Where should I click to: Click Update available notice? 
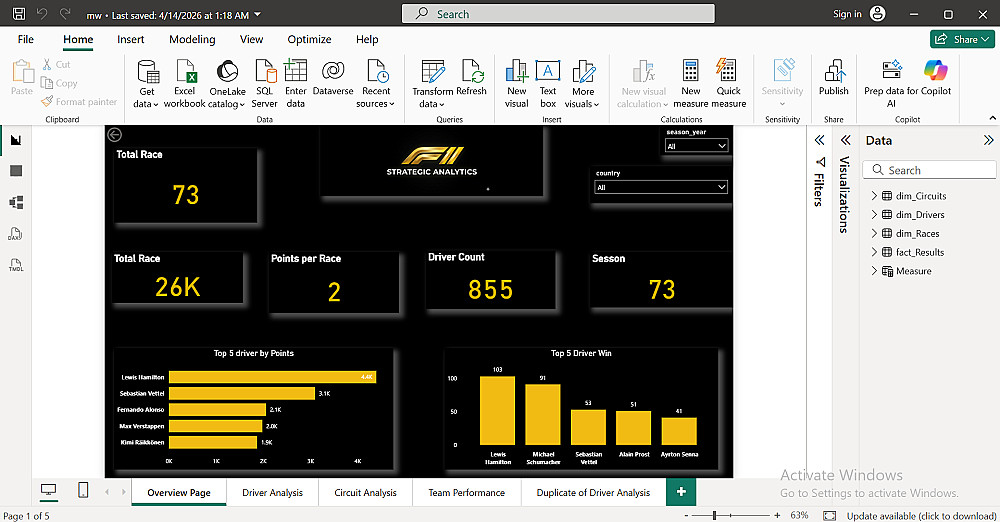click(x=921, y=516)
